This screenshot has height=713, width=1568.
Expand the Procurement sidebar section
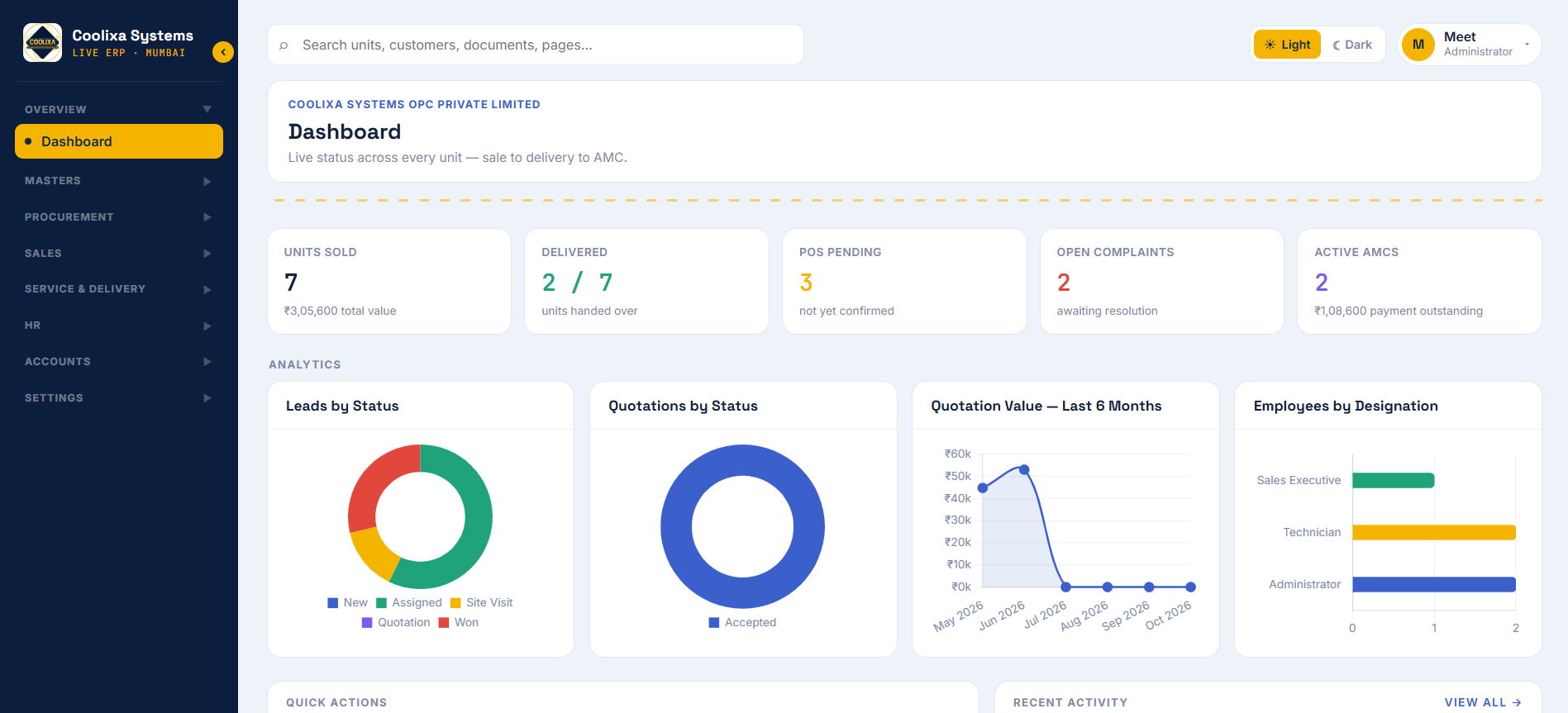pos(119,217)
